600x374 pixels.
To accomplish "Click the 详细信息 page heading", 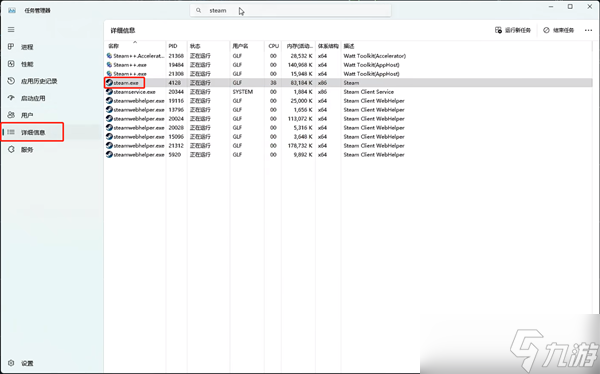I will (123, 30).
